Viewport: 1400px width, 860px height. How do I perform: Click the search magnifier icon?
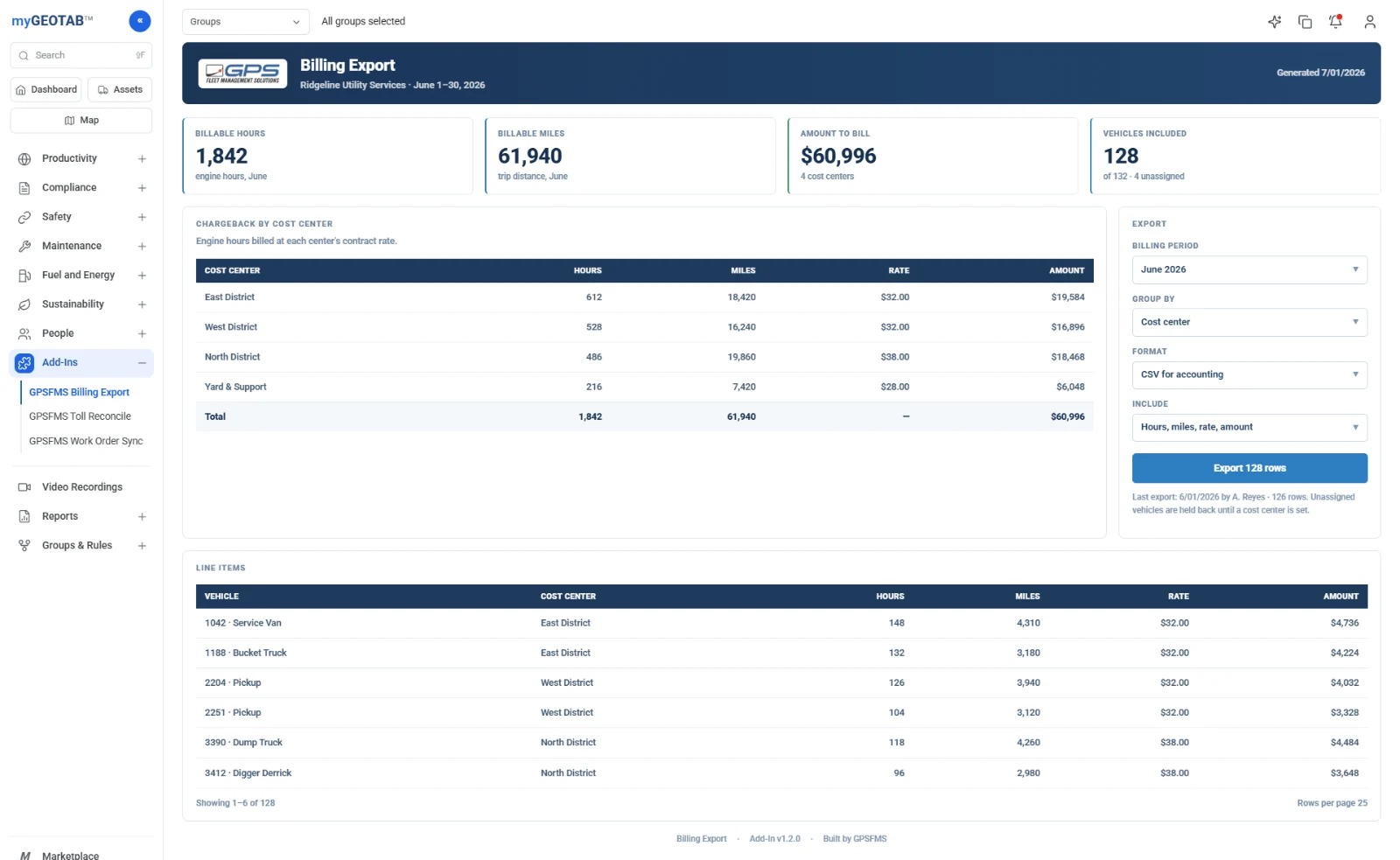tap(24, 55)
